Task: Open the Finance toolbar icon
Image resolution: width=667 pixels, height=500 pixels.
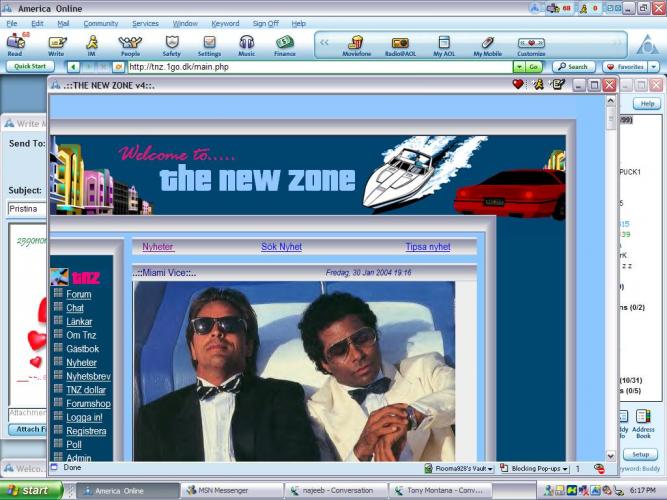Action: pyautogui.click(x=285, y=43)
